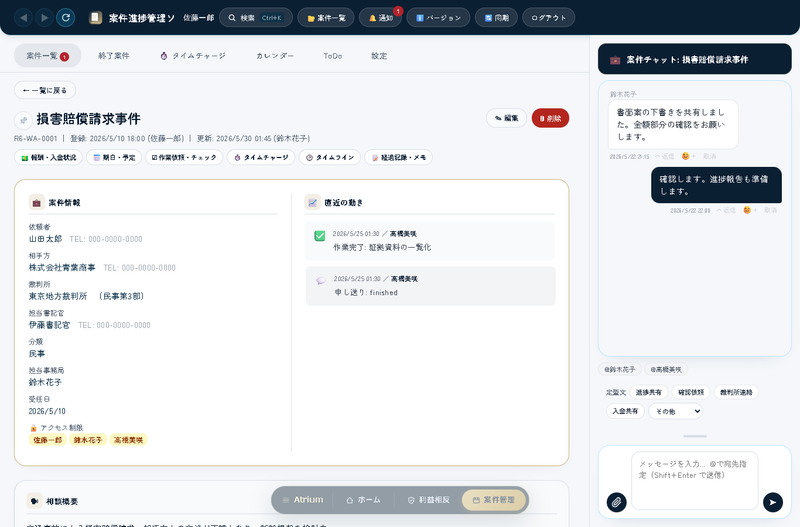Open the Atrium menu in bottom dock
The height and width of the screenshot is (527, 800).
click(303, 500)
